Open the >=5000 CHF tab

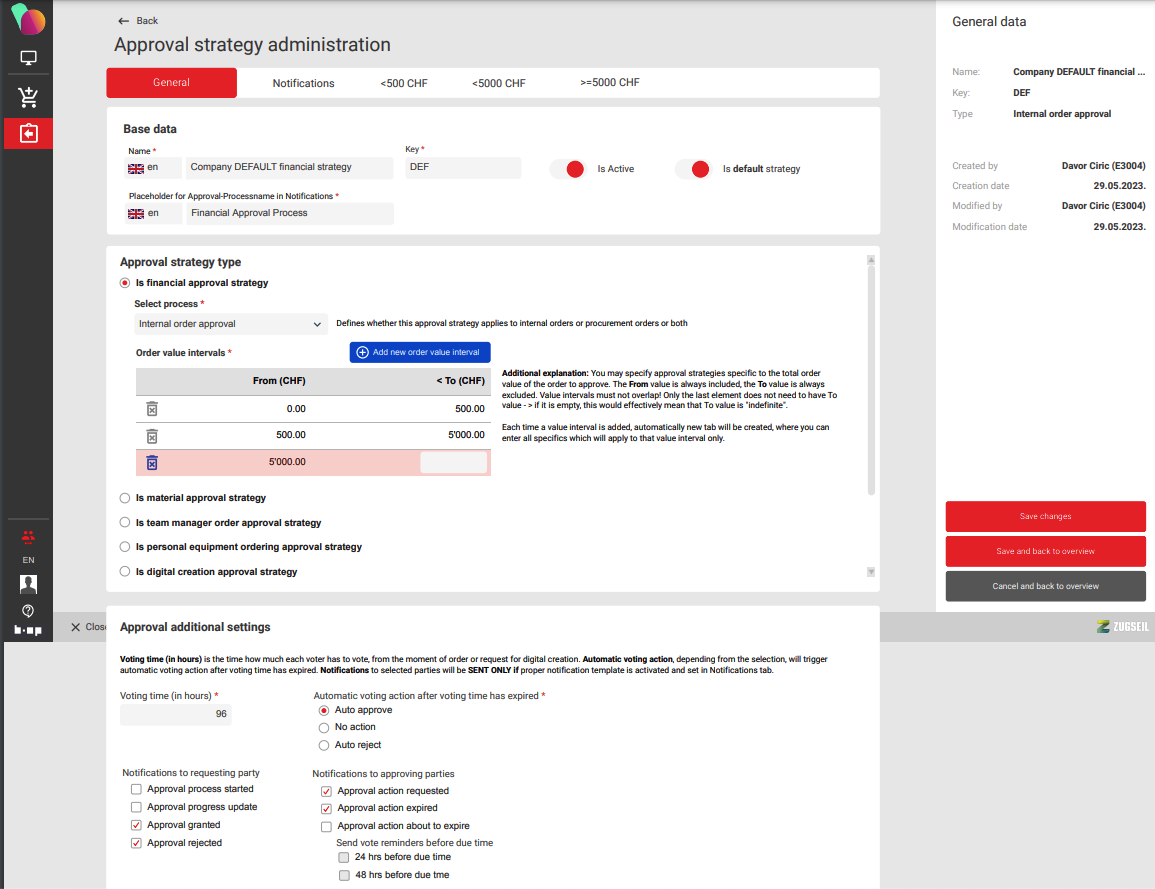click(609, 82)
